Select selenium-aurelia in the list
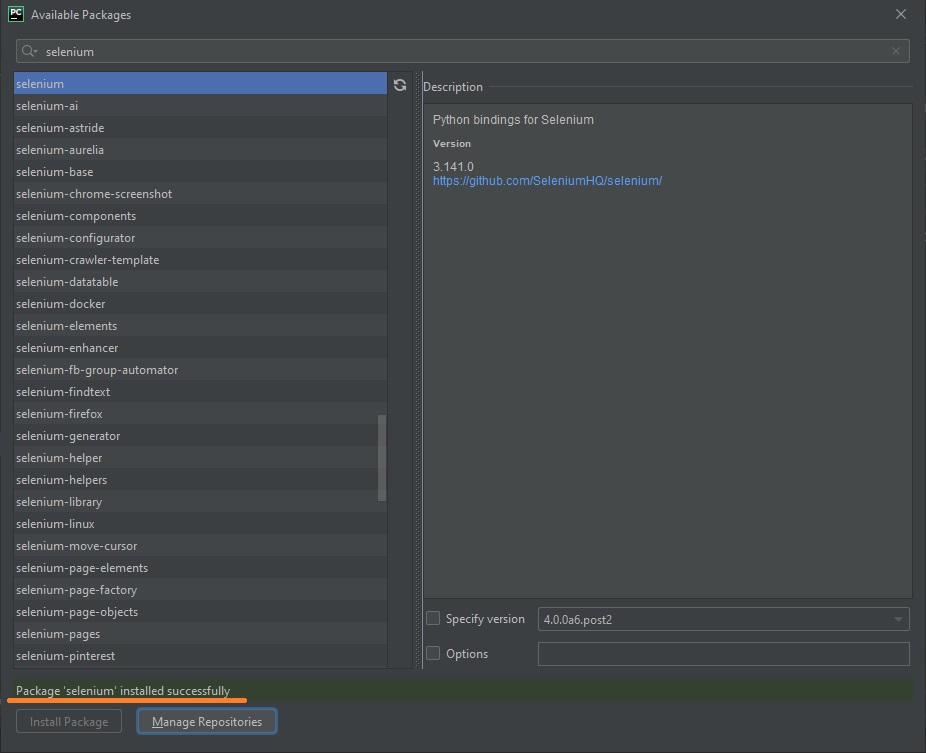Image resolution: width=926 pixels, height=753 pixels. (200, 149)
